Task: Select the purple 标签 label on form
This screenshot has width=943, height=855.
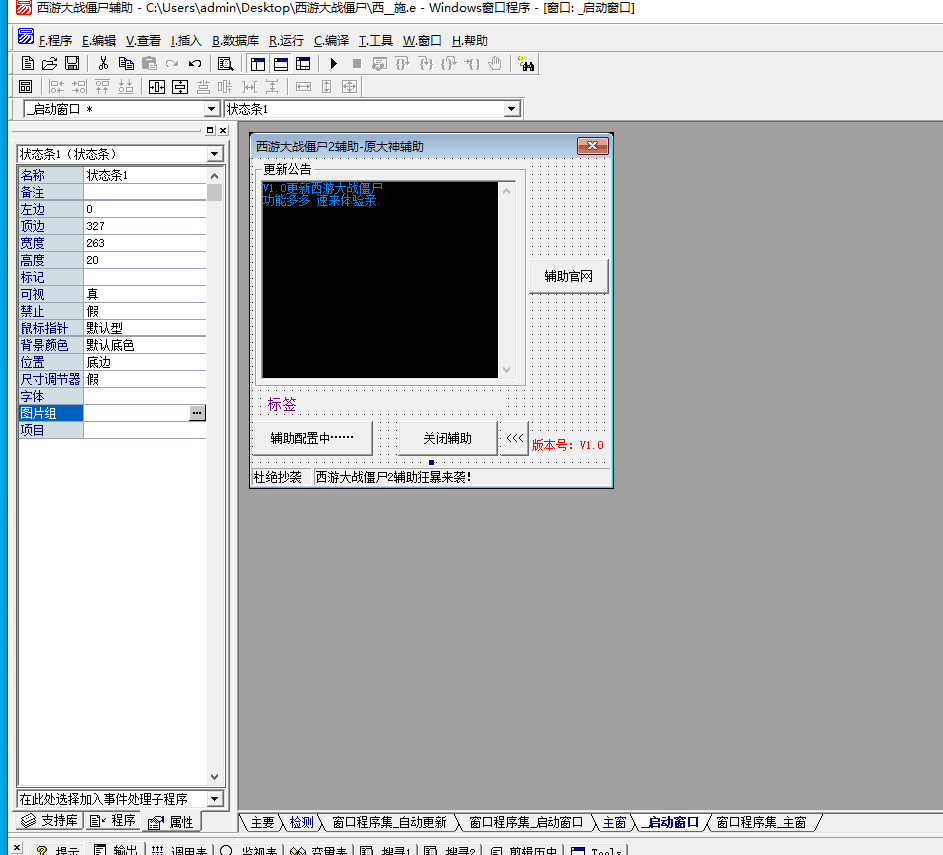Action: click(282, 405)
